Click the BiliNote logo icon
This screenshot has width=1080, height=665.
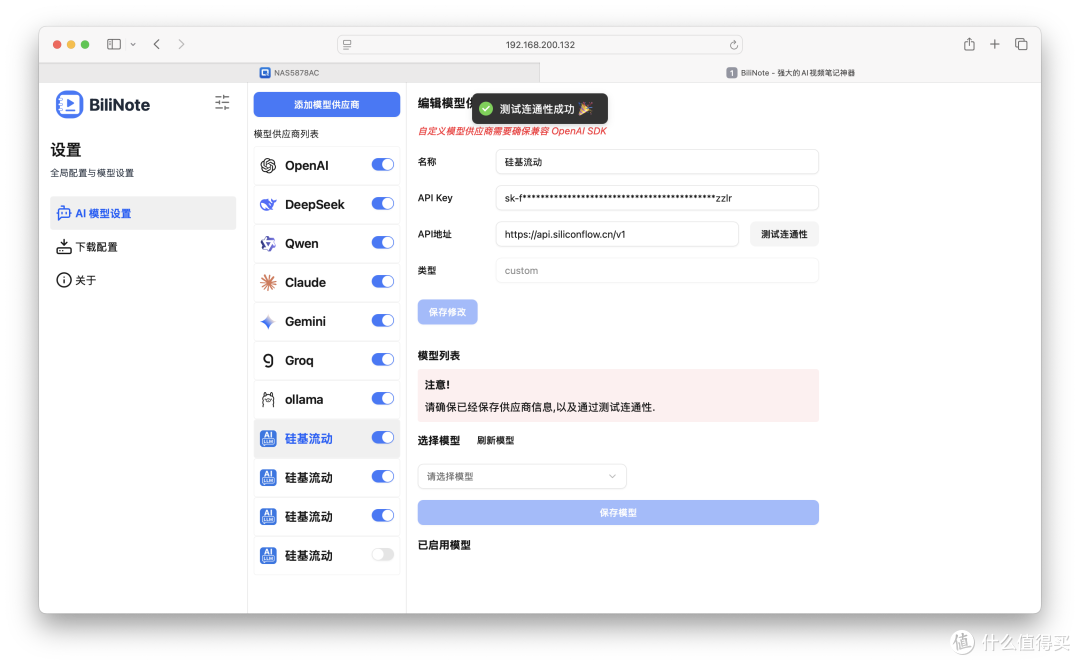(x=69, y=105)
